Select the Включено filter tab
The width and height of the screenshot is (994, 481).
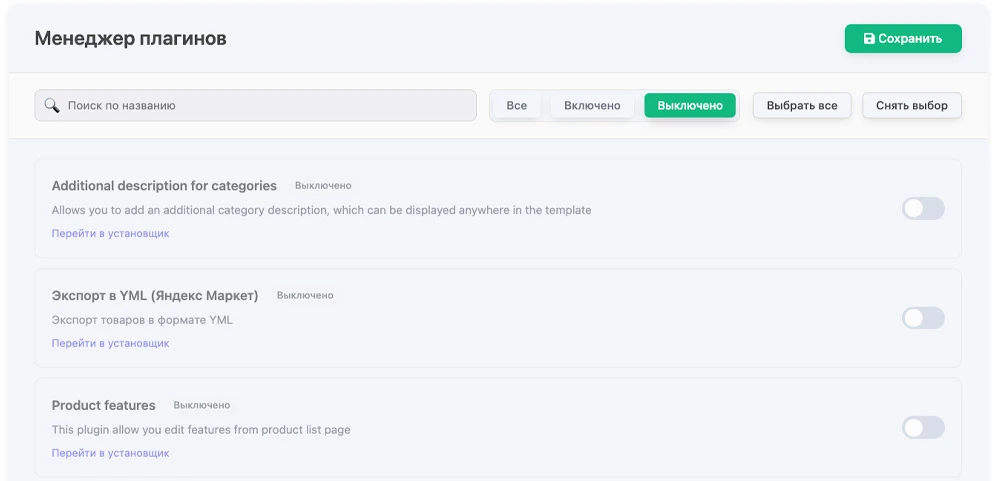tap(592, 105)
